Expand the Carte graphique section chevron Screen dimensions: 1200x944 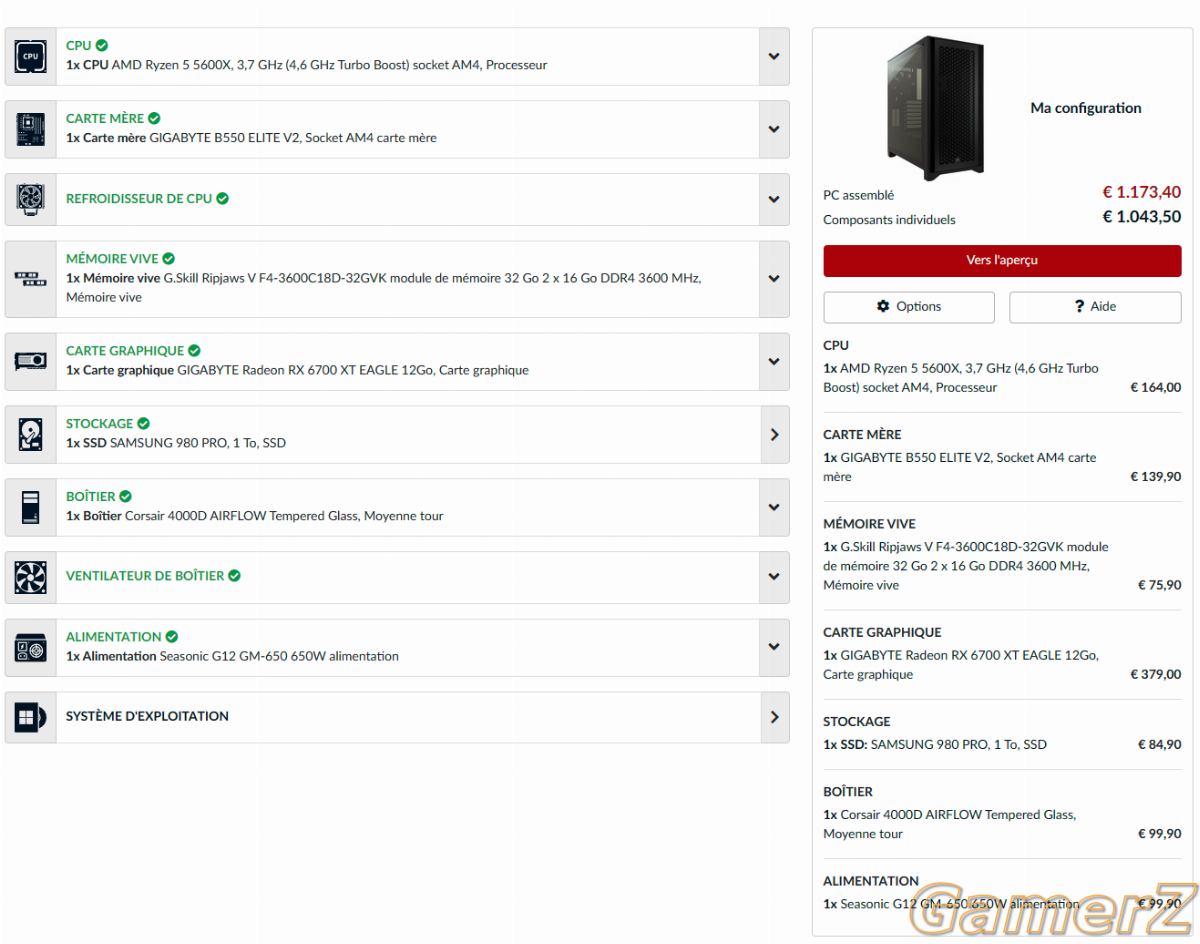click(774, 361)
